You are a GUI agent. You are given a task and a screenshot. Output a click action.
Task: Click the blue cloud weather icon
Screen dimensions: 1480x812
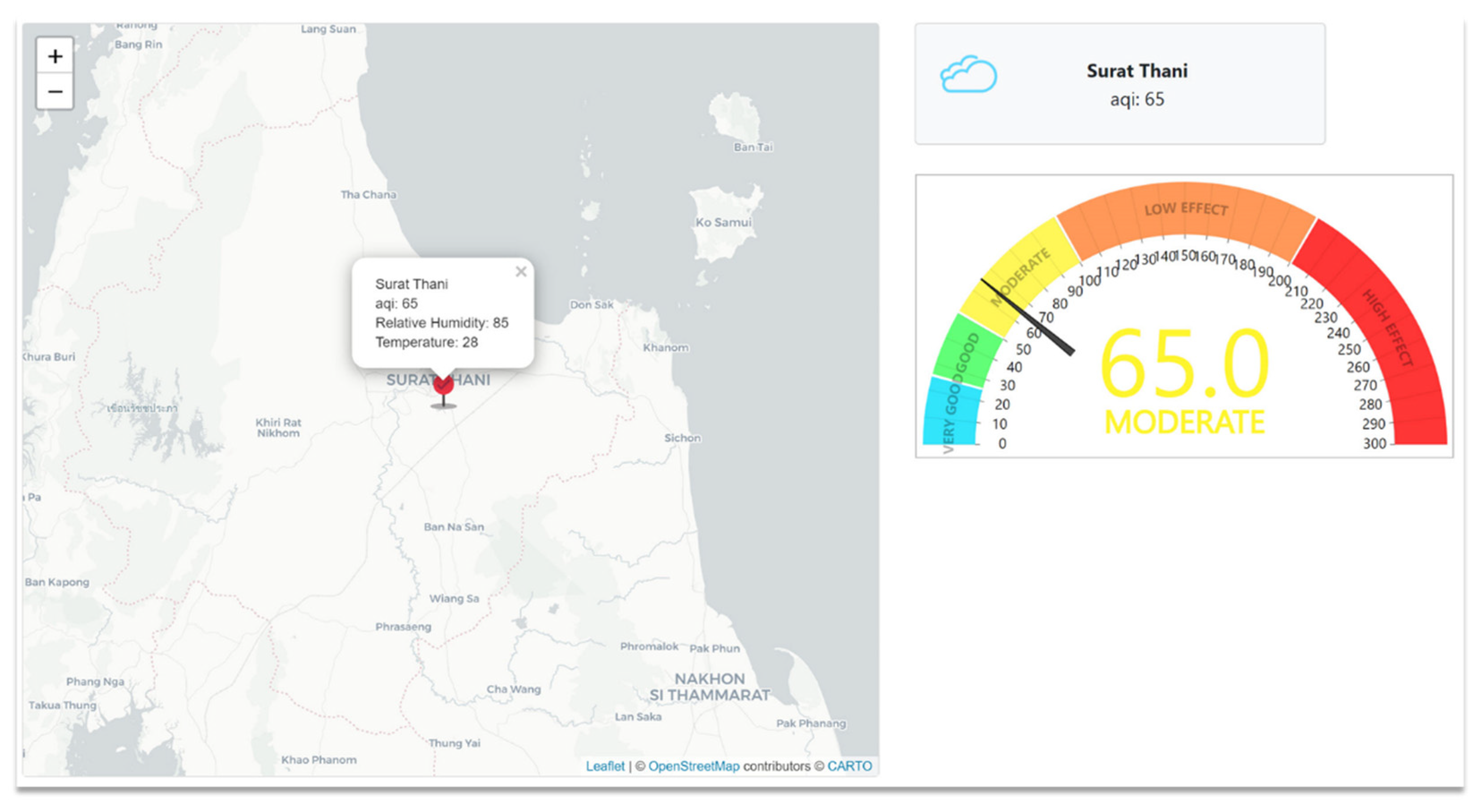968,75
